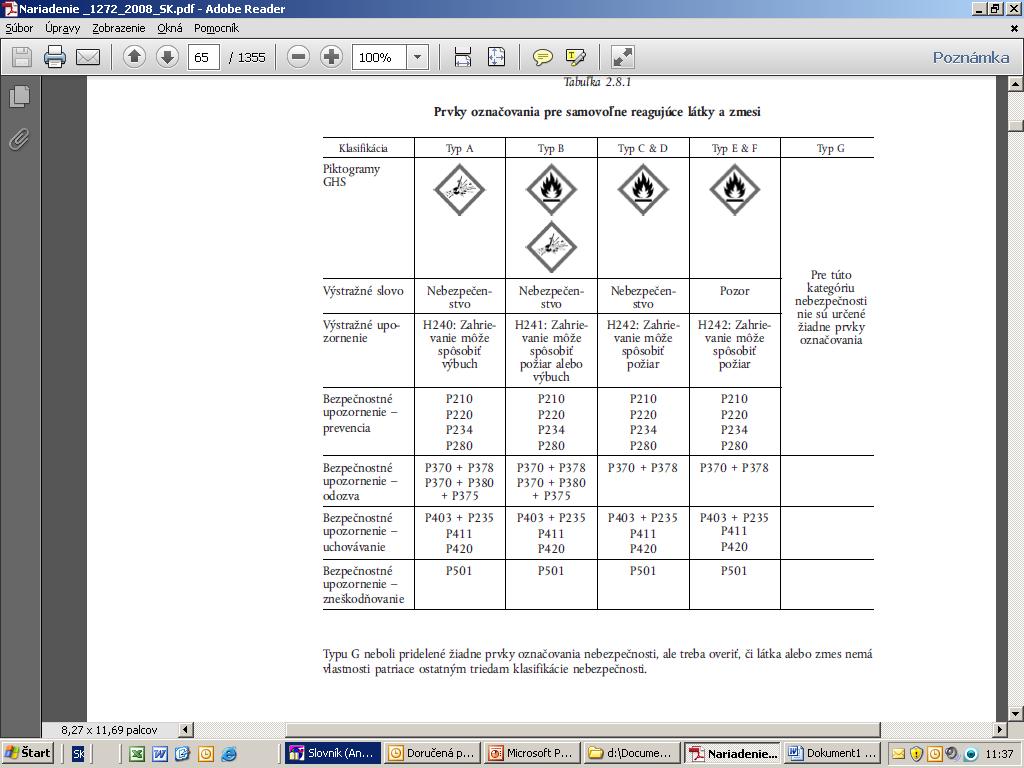Viewport: 1024px width, 768px height.
Task: Switch to read mode with the expand arrows icon
Action: [x=622, y=57]
